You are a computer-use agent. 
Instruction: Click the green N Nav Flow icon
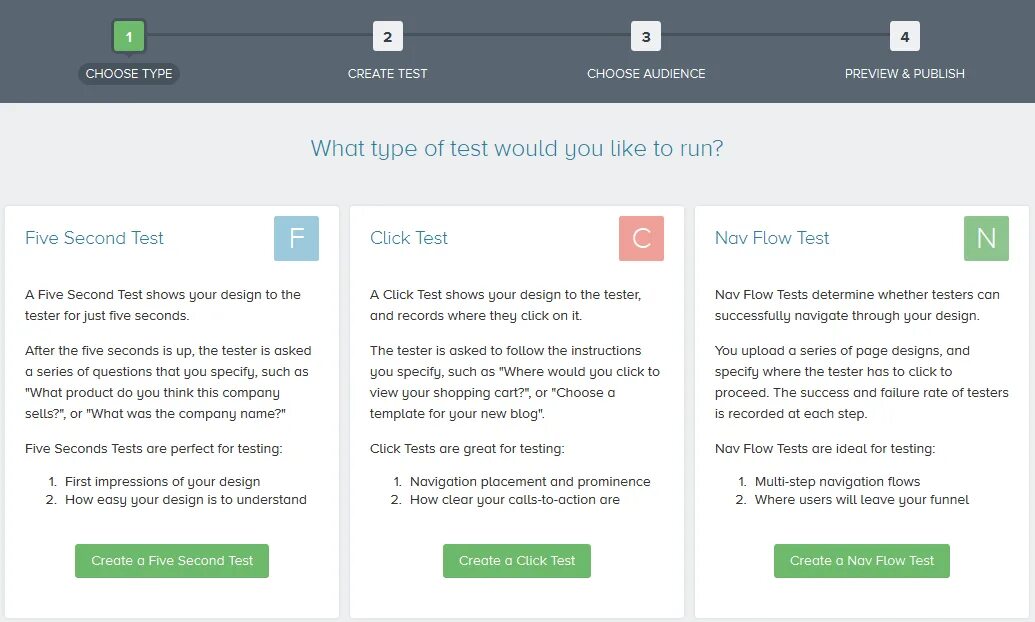click(986, 238)
